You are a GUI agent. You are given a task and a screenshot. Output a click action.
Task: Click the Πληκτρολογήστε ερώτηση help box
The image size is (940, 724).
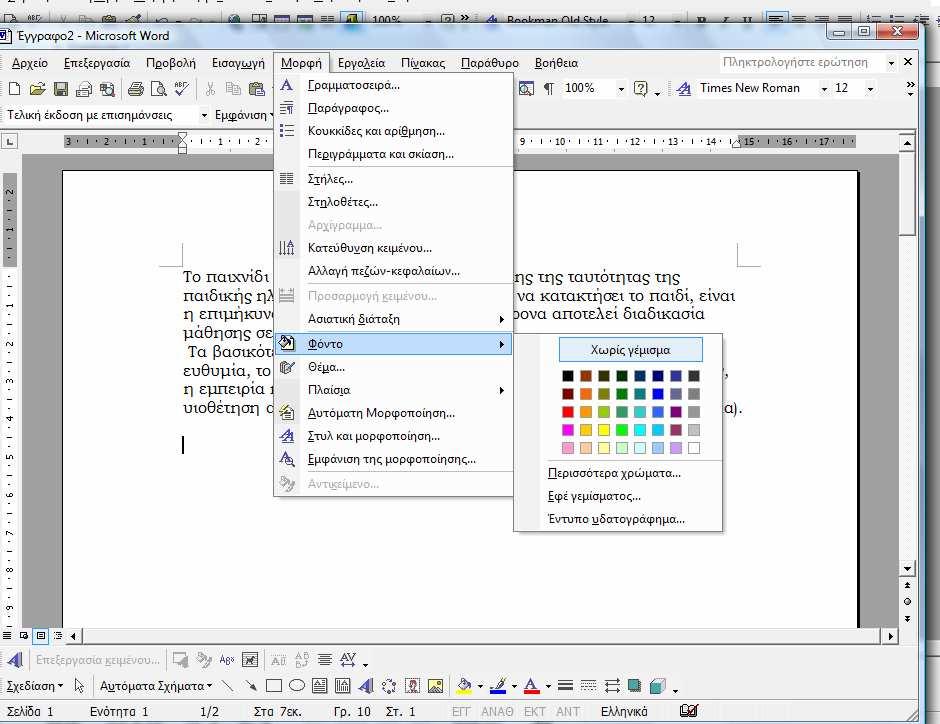pos(801,62)
